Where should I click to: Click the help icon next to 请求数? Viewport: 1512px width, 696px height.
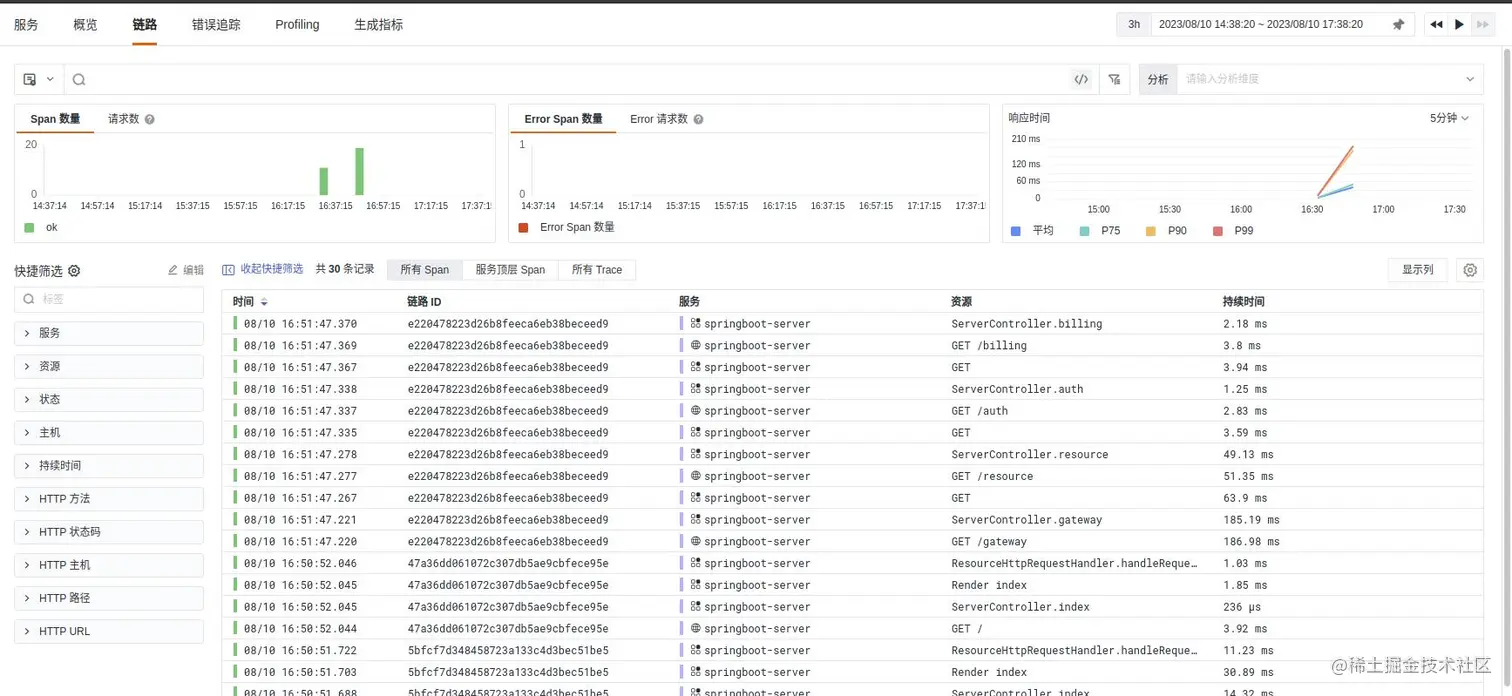coord(150,119)
